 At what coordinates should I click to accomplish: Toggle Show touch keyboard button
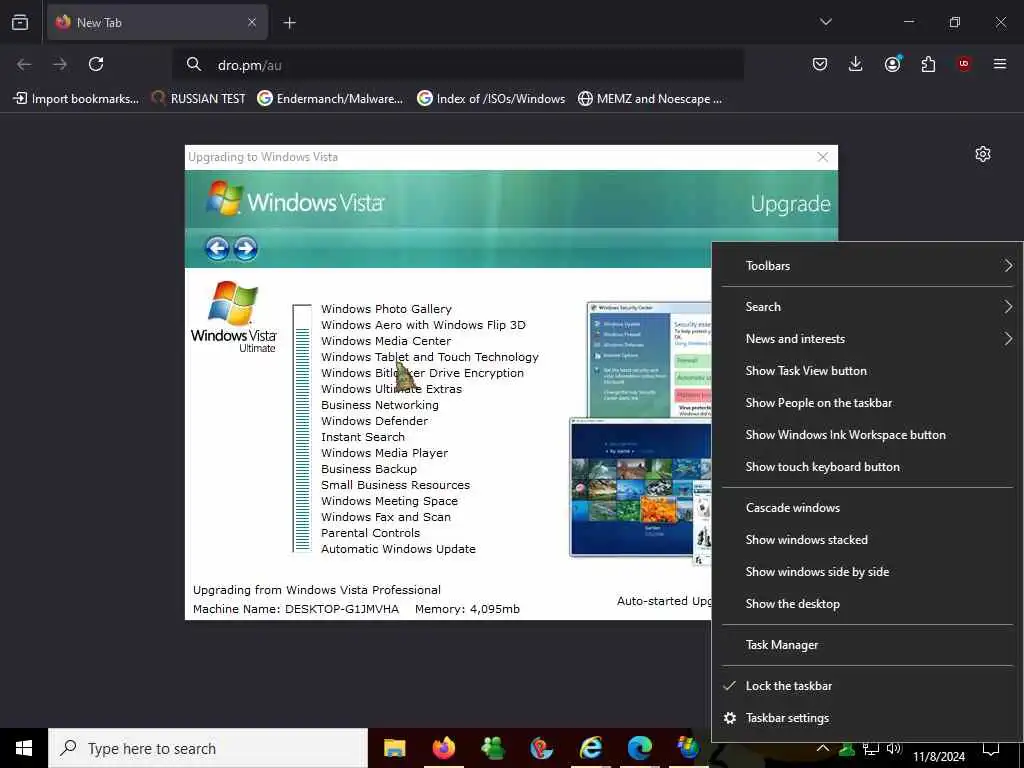click(867, 467)
